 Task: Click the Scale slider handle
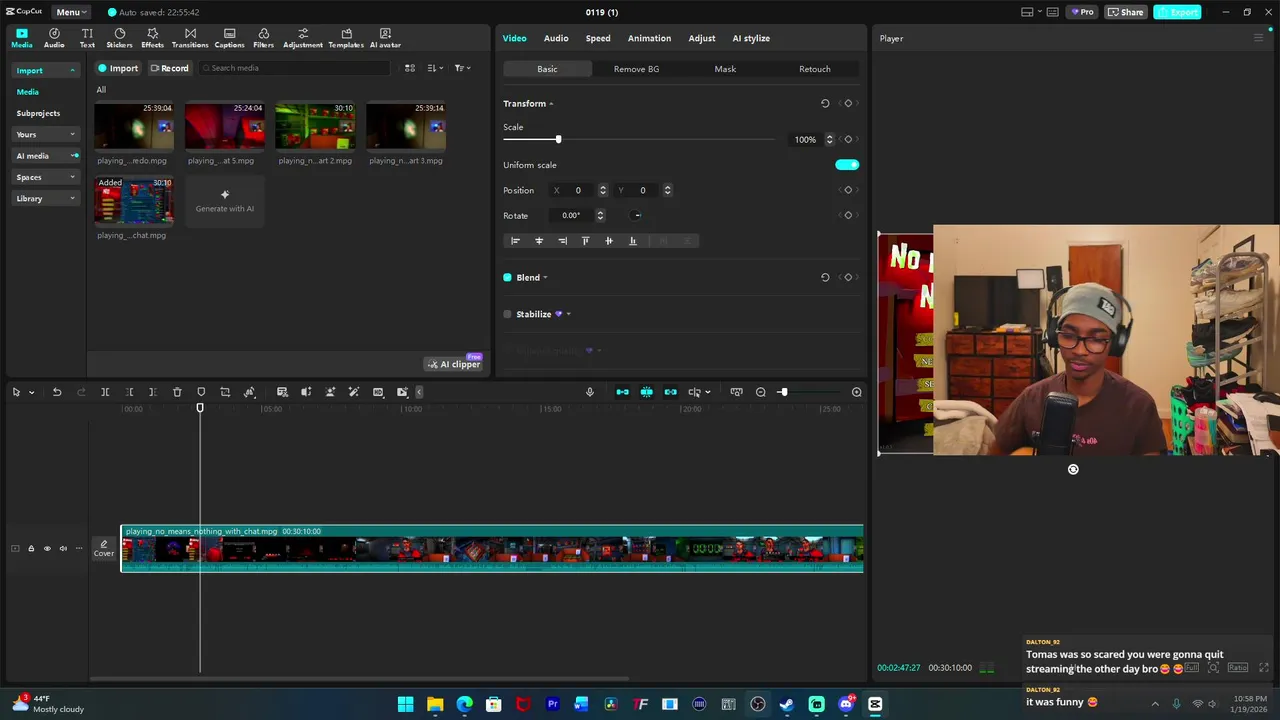[558, 140]
